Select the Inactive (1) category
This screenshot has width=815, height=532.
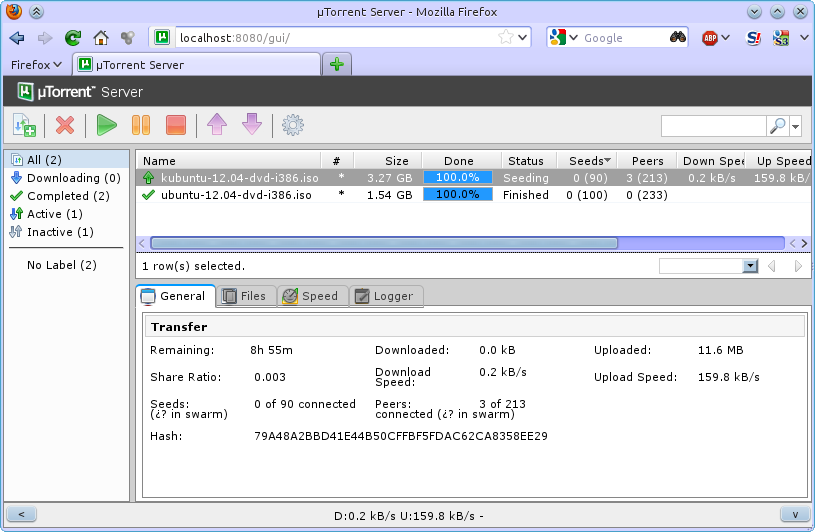(67, 232)
